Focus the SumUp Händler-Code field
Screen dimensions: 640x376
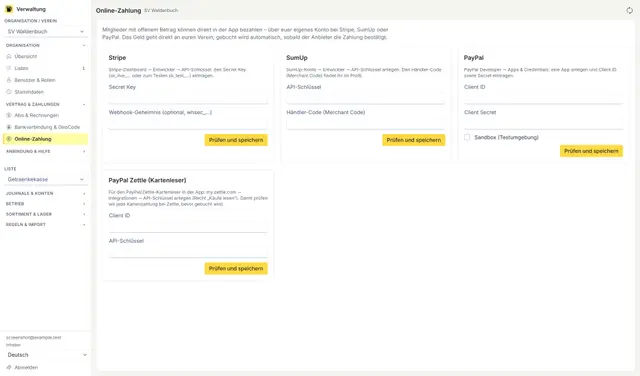[366, 124]
